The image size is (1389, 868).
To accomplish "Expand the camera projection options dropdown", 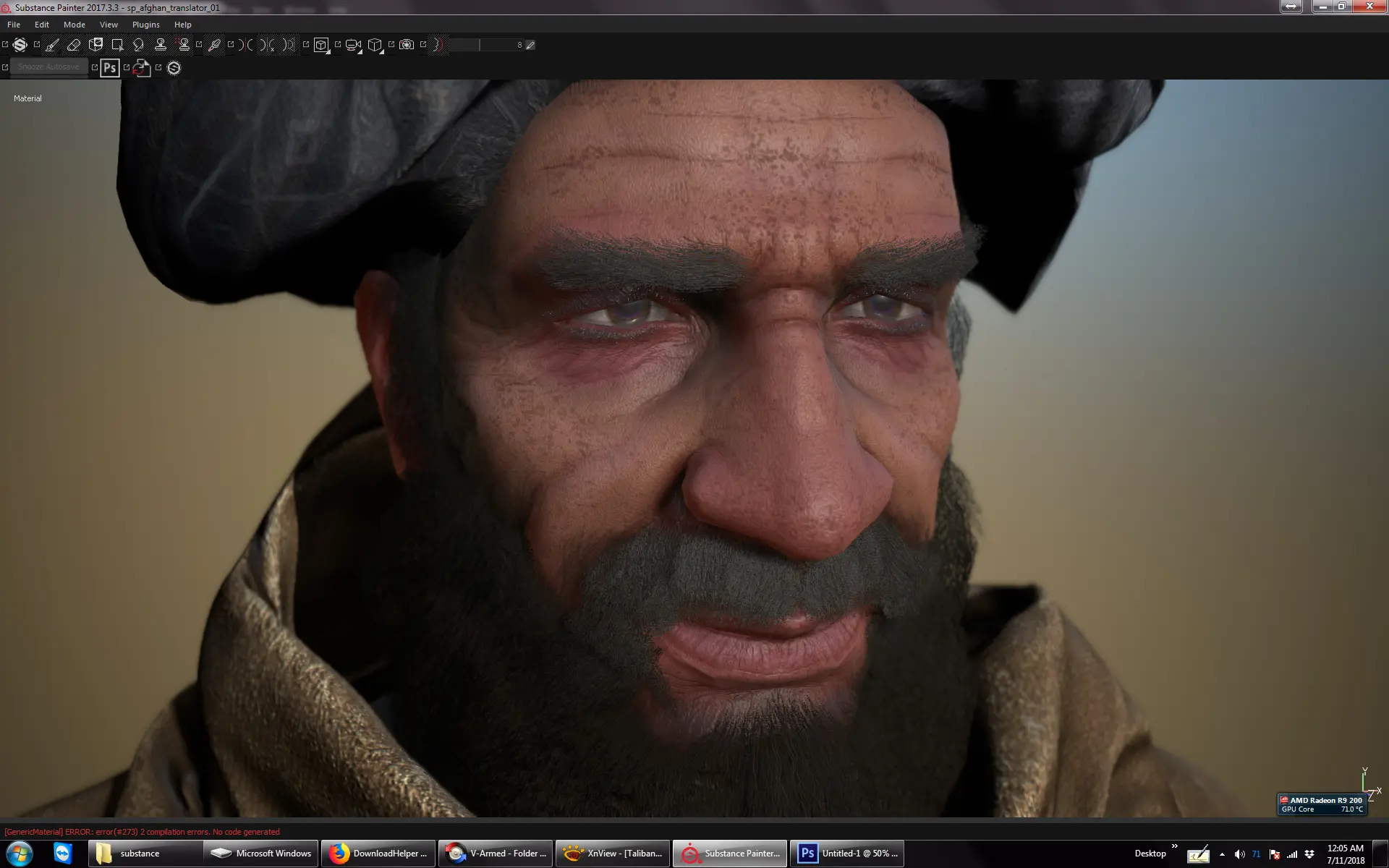I will pyautogui.click(x=360, y=52).
